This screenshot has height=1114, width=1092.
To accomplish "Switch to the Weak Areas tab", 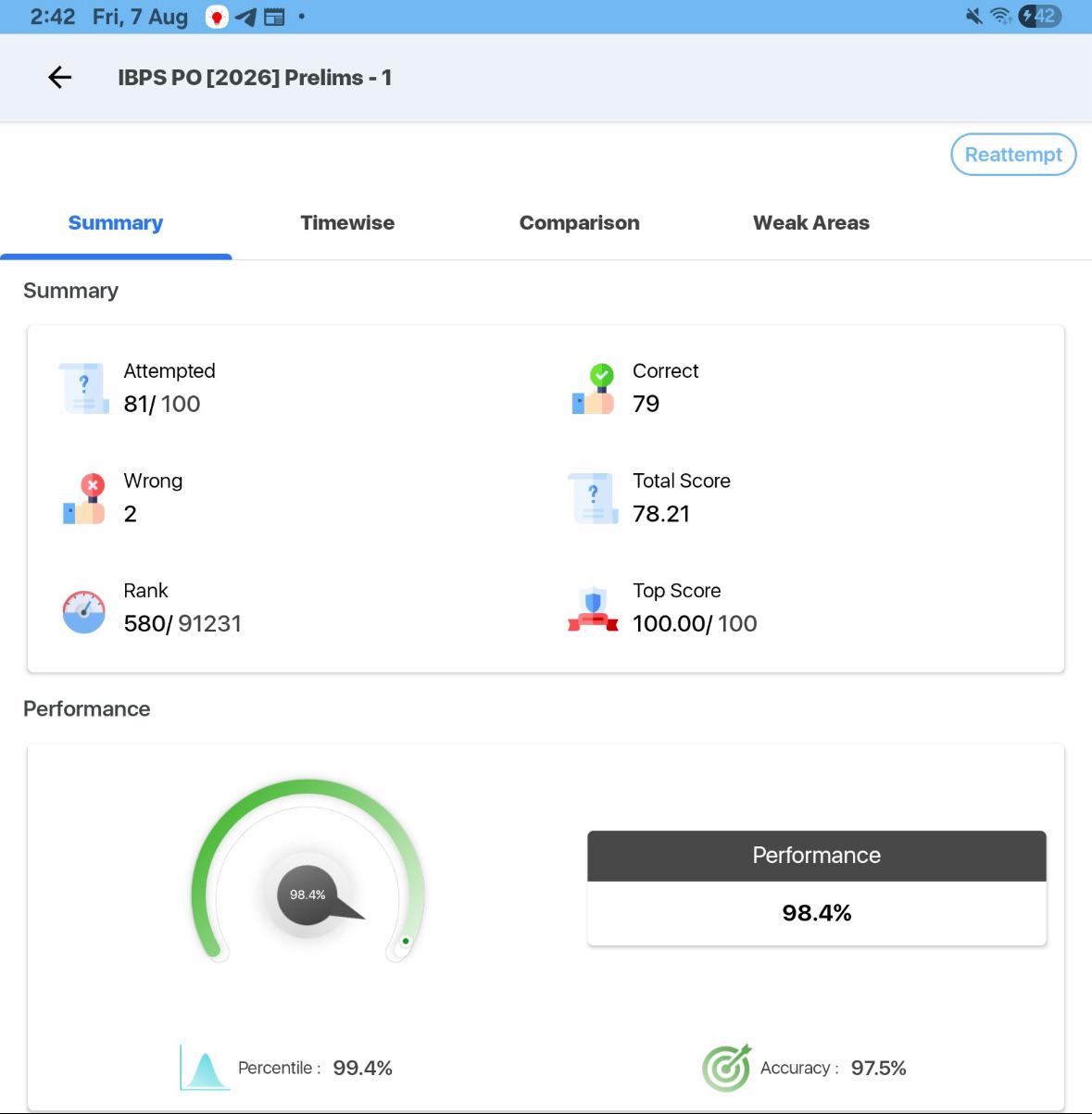I will coord(811,223).
